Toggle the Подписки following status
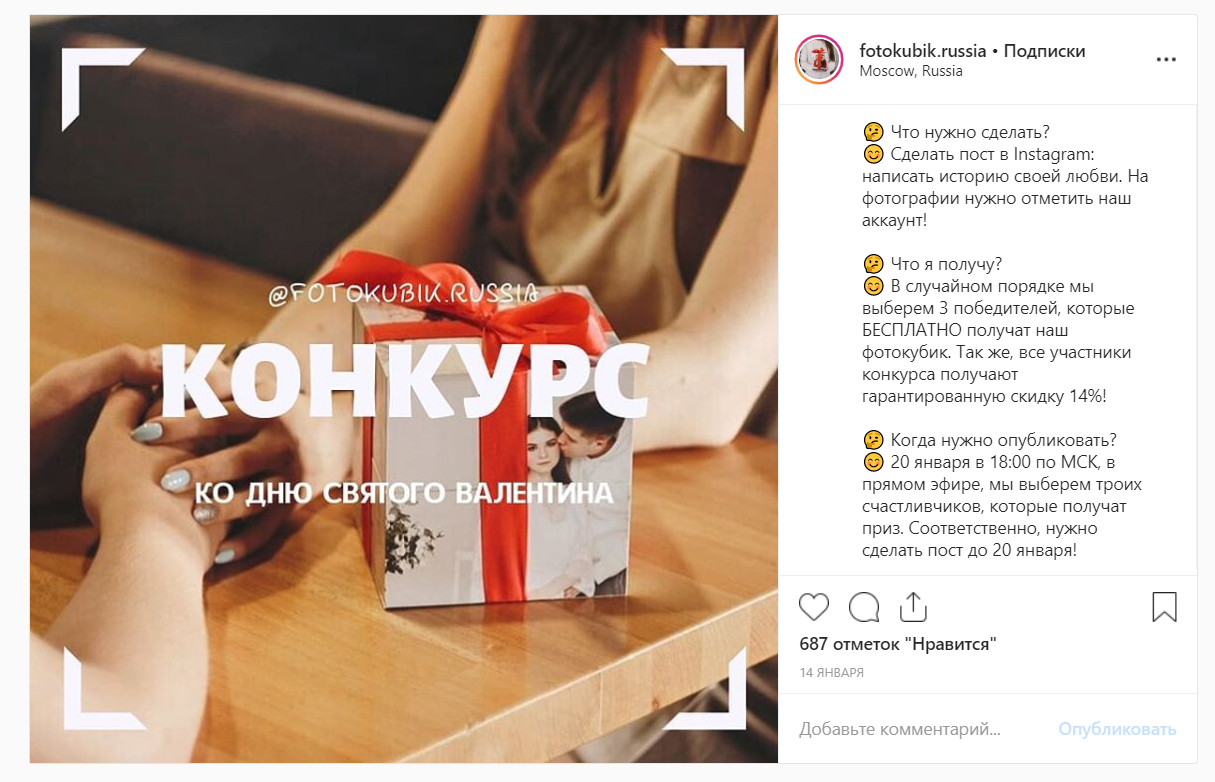Viewport: 1215px width, 782px height. tap(1044, 51)
